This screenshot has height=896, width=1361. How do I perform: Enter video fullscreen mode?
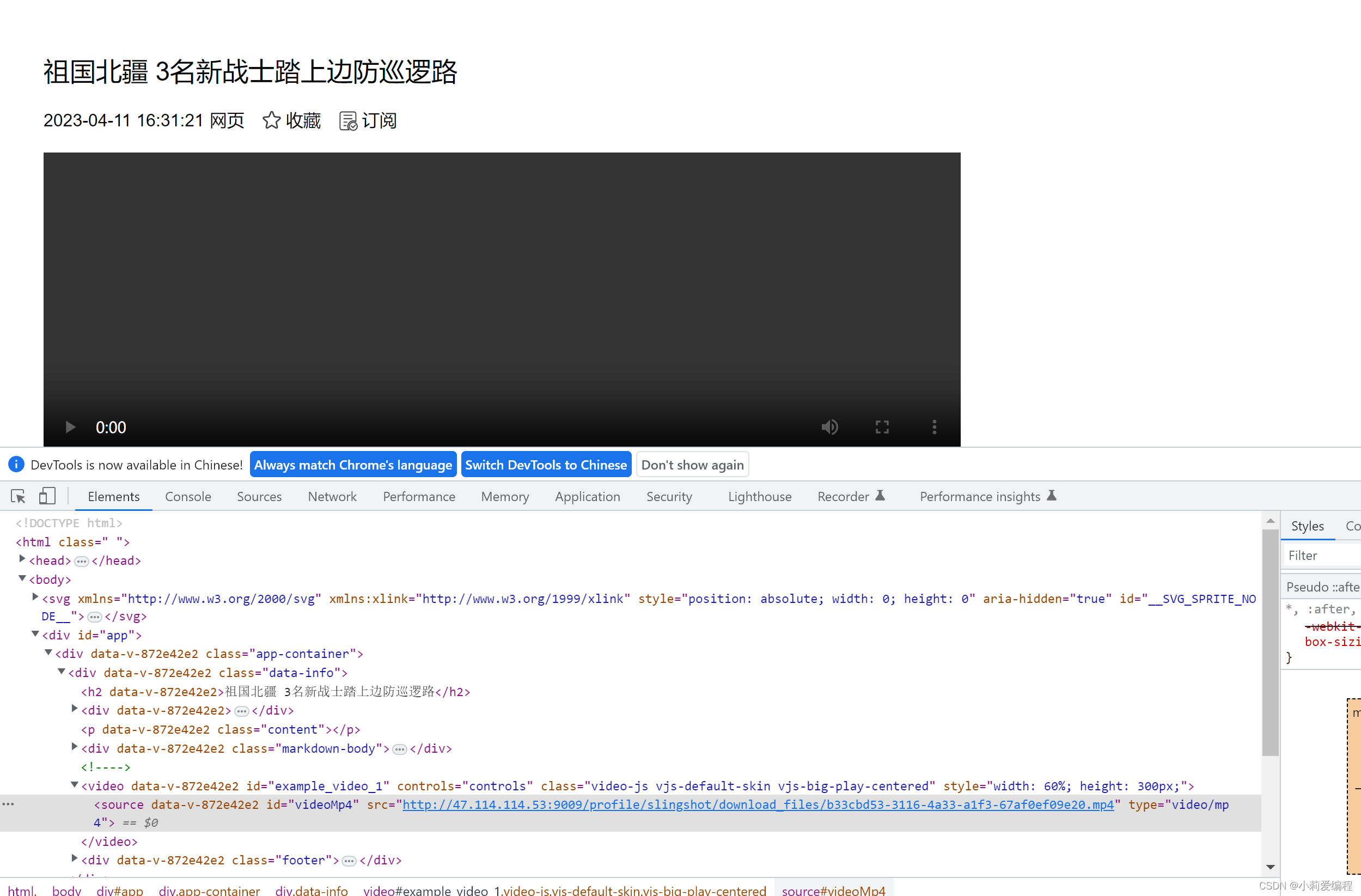882,427
